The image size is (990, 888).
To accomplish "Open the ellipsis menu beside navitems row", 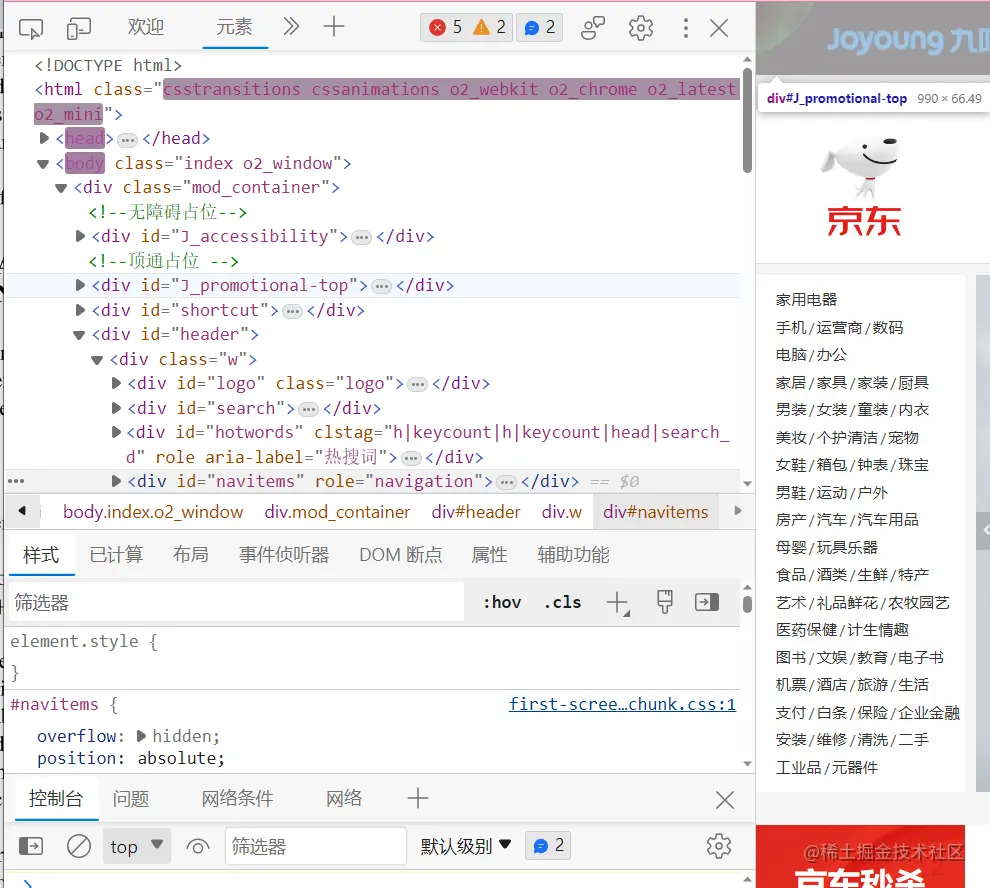I will [x=16, y=481].
